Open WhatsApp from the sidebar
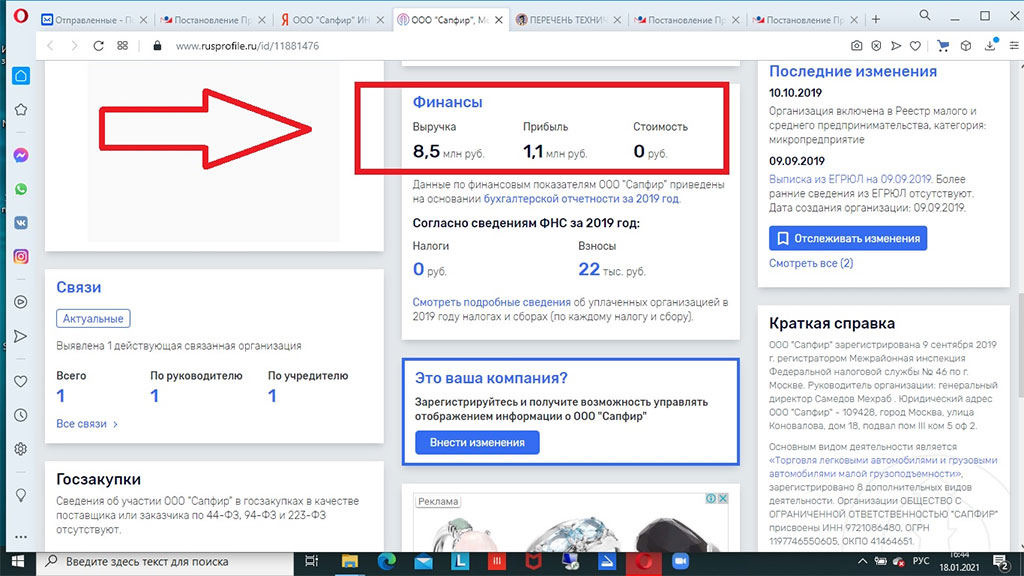Viewport: 1024px width, 576px height. 20,189
